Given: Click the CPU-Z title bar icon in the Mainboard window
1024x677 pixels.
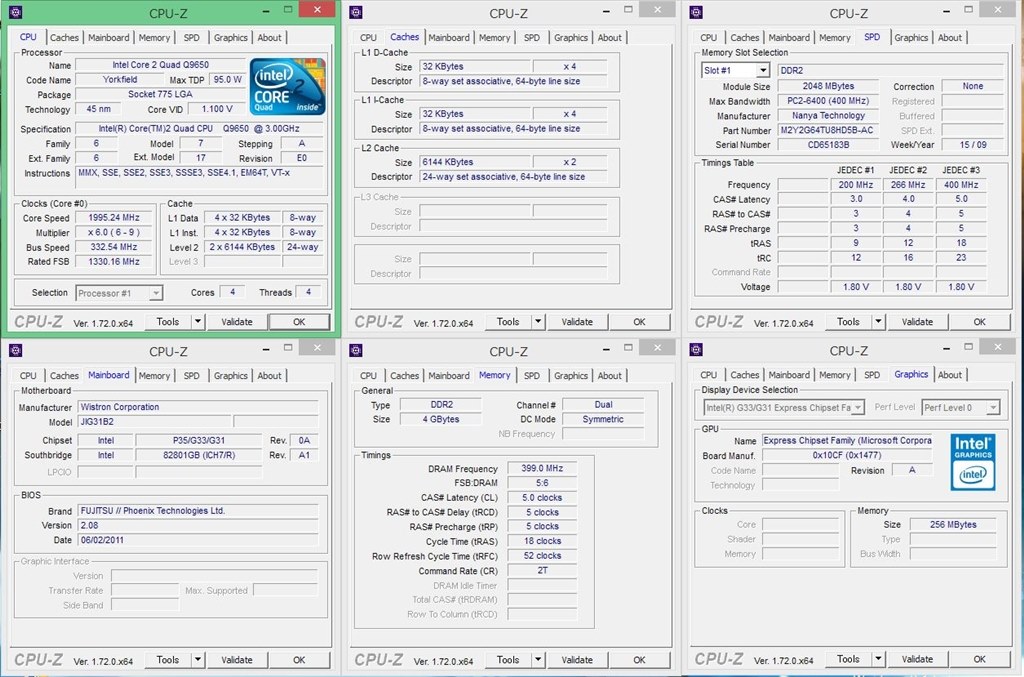Looking at the screenshot, I should pos(16,350).
